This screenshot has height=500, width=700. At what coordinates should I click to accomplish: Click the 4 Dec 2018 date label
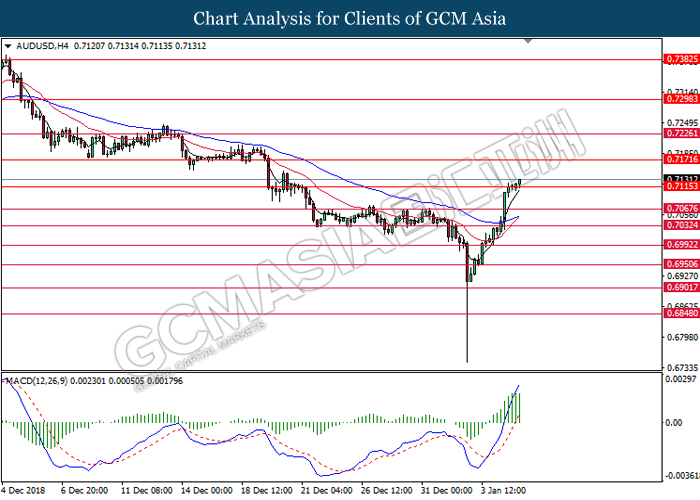coord(23,490)
